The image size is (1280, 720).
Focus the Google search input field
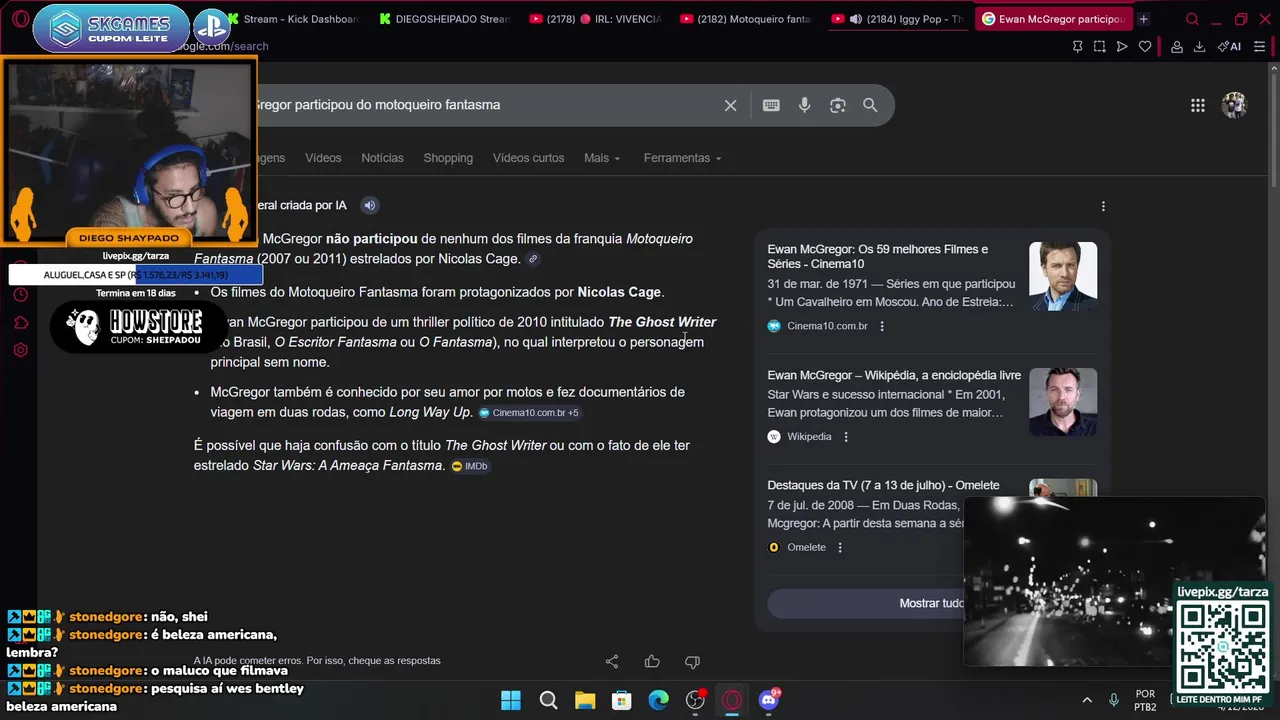[480, 105]
